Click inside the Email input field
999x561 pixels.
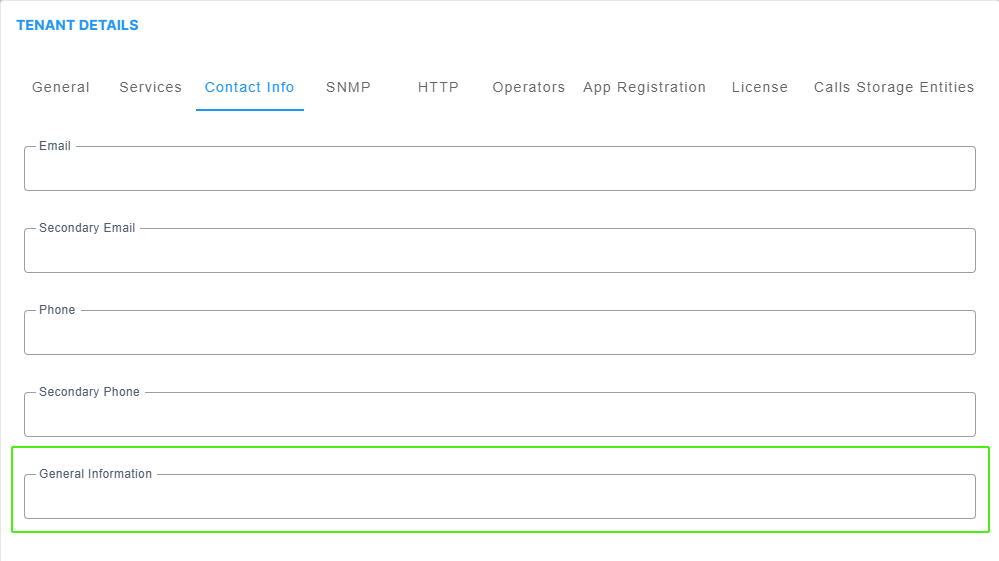point(500,169)
